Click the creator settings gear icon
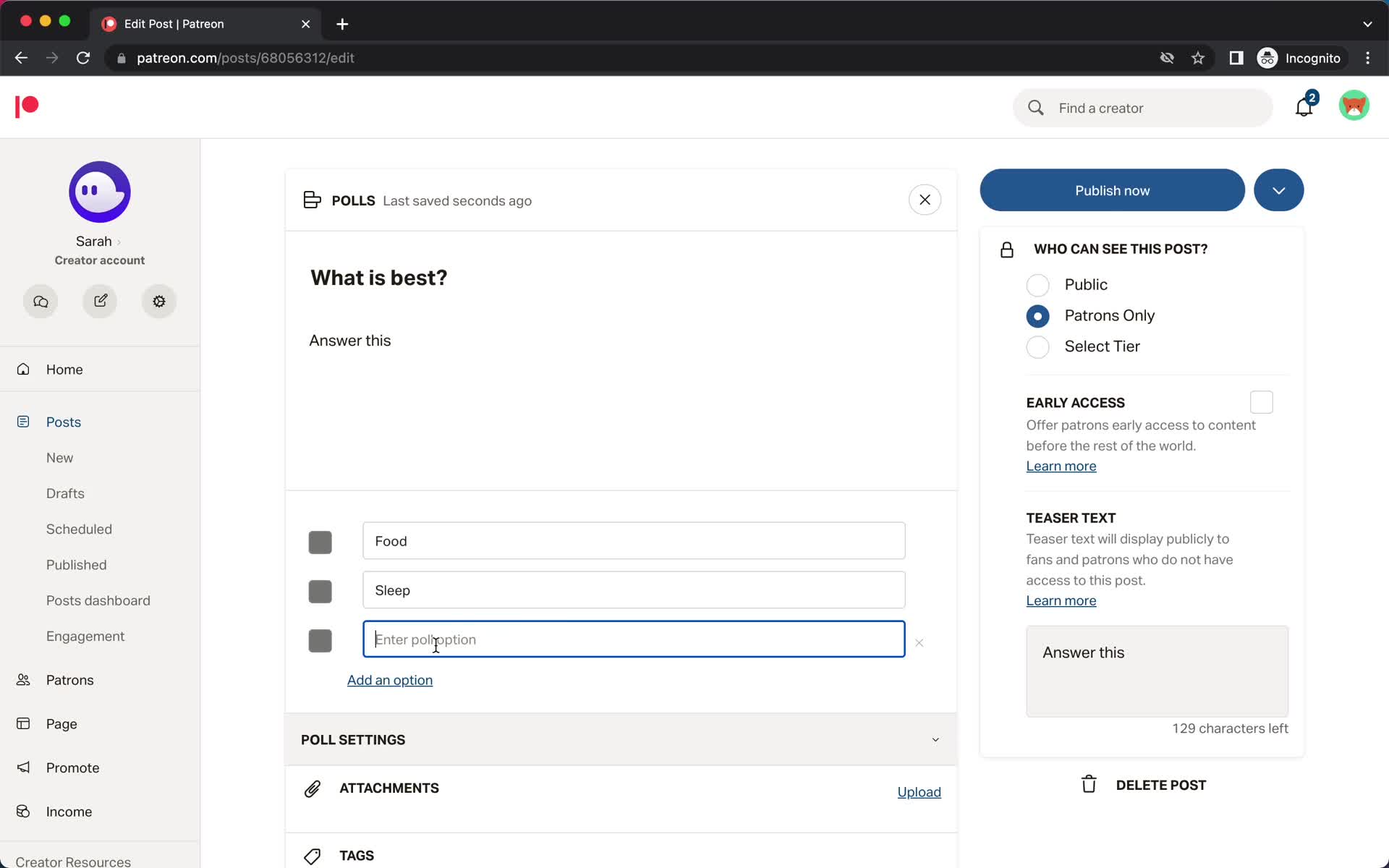The width and height of the screenshot is (1389, 868). (159, 301)
